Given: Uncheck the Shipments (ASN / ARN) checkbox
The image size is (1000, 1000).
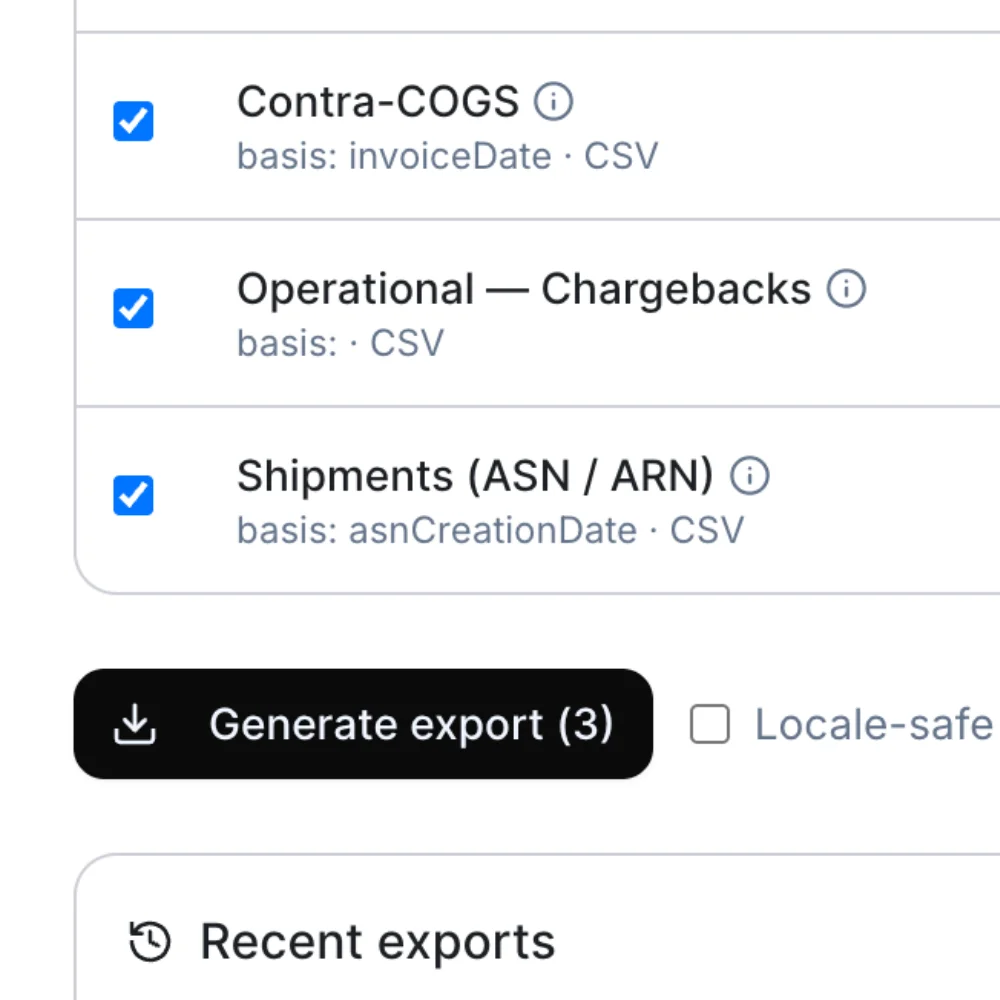Looking at the screenshot, I should coord(133,495).
